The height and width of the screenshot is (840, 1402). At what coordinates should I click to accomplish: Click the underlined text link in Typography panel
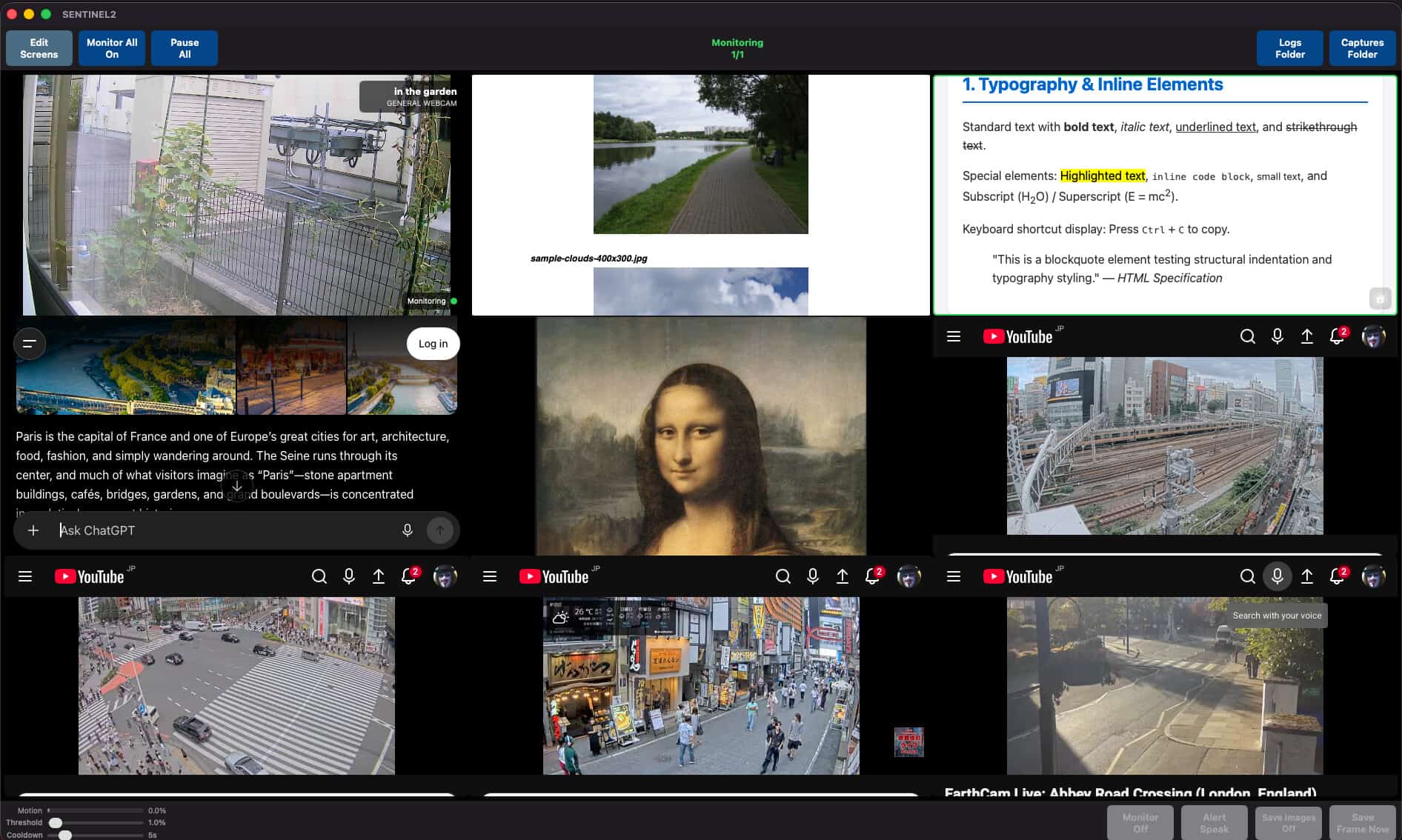(x=1215, y=127)
